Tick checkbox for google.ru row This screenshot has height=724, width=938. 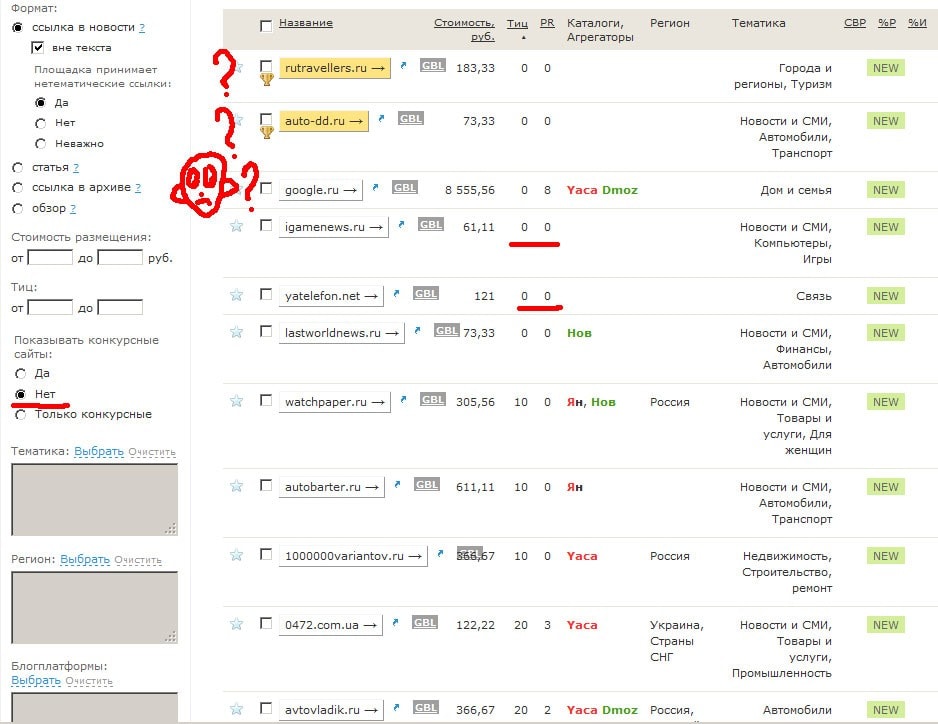click(266, 188)
